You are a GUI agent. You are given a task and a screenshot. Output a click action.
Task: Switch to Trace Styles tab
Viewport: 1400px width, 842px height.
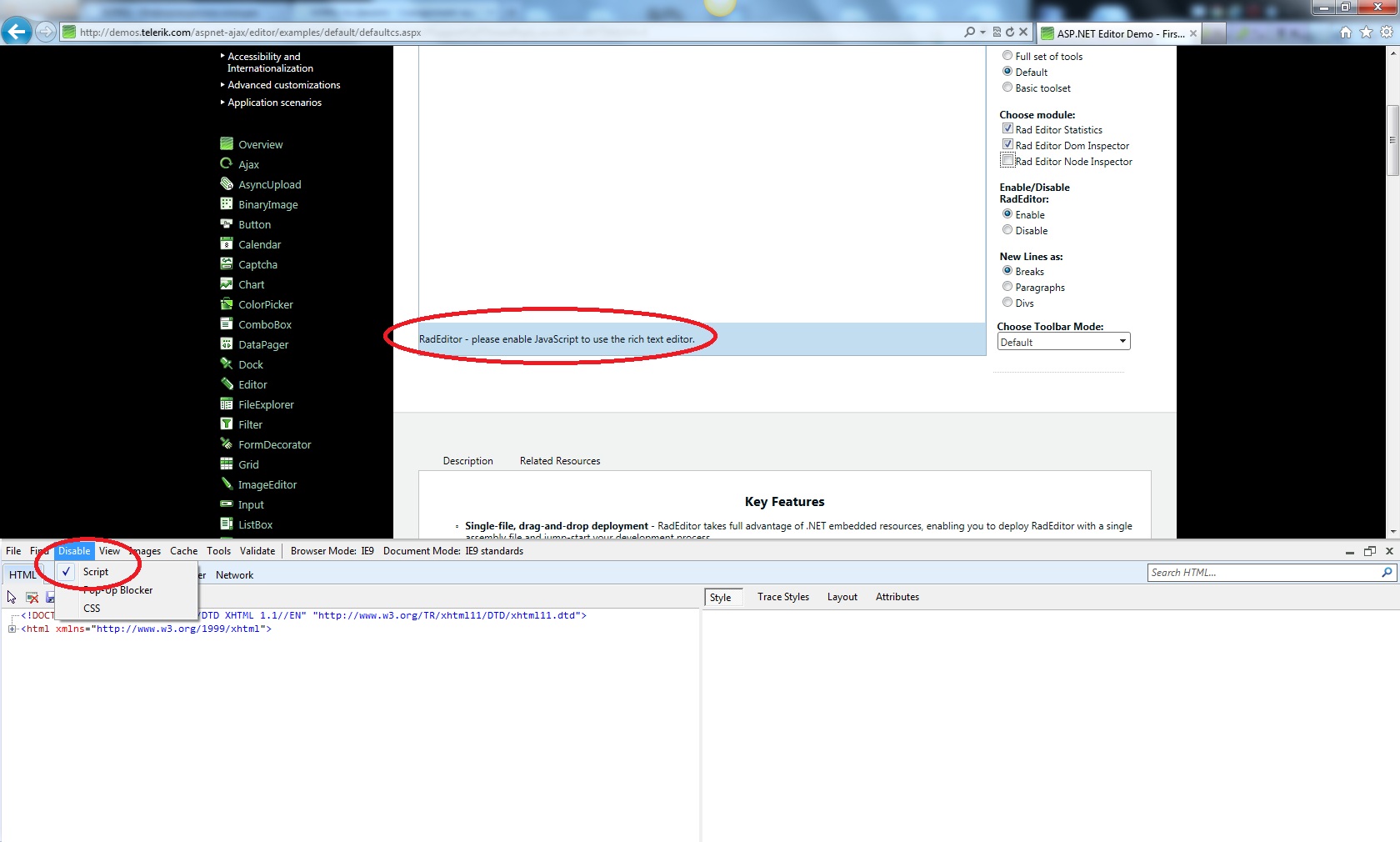tap(783, 597)
